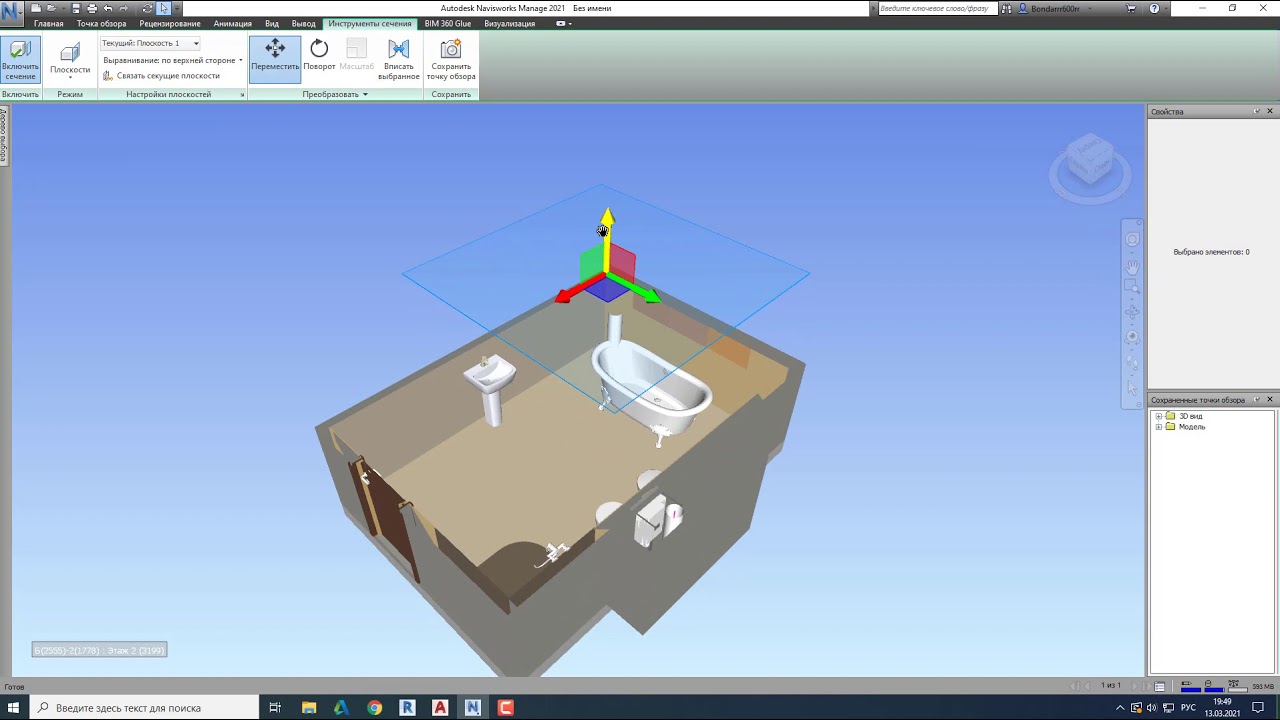Click the Print quick access icon

[92, 8]
